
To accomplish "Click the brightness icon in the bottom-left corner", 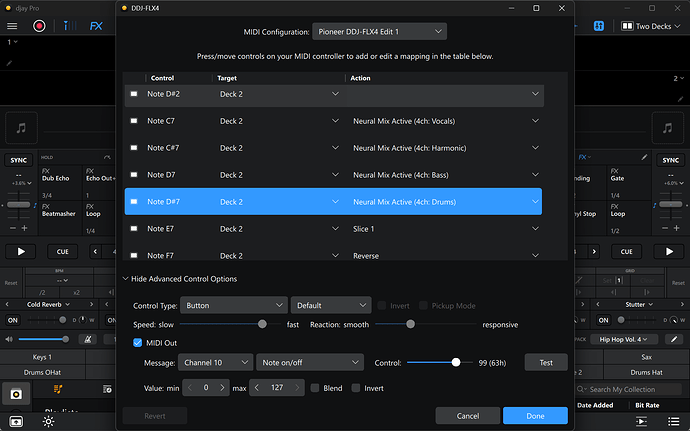I will pyautogui.click(x=47, y=421).
